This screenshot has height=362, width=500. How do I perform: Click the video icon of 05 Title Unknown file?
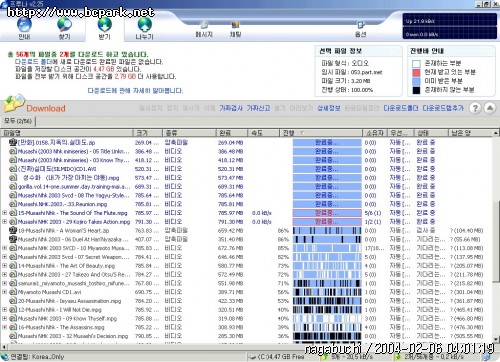coord(13,151)
